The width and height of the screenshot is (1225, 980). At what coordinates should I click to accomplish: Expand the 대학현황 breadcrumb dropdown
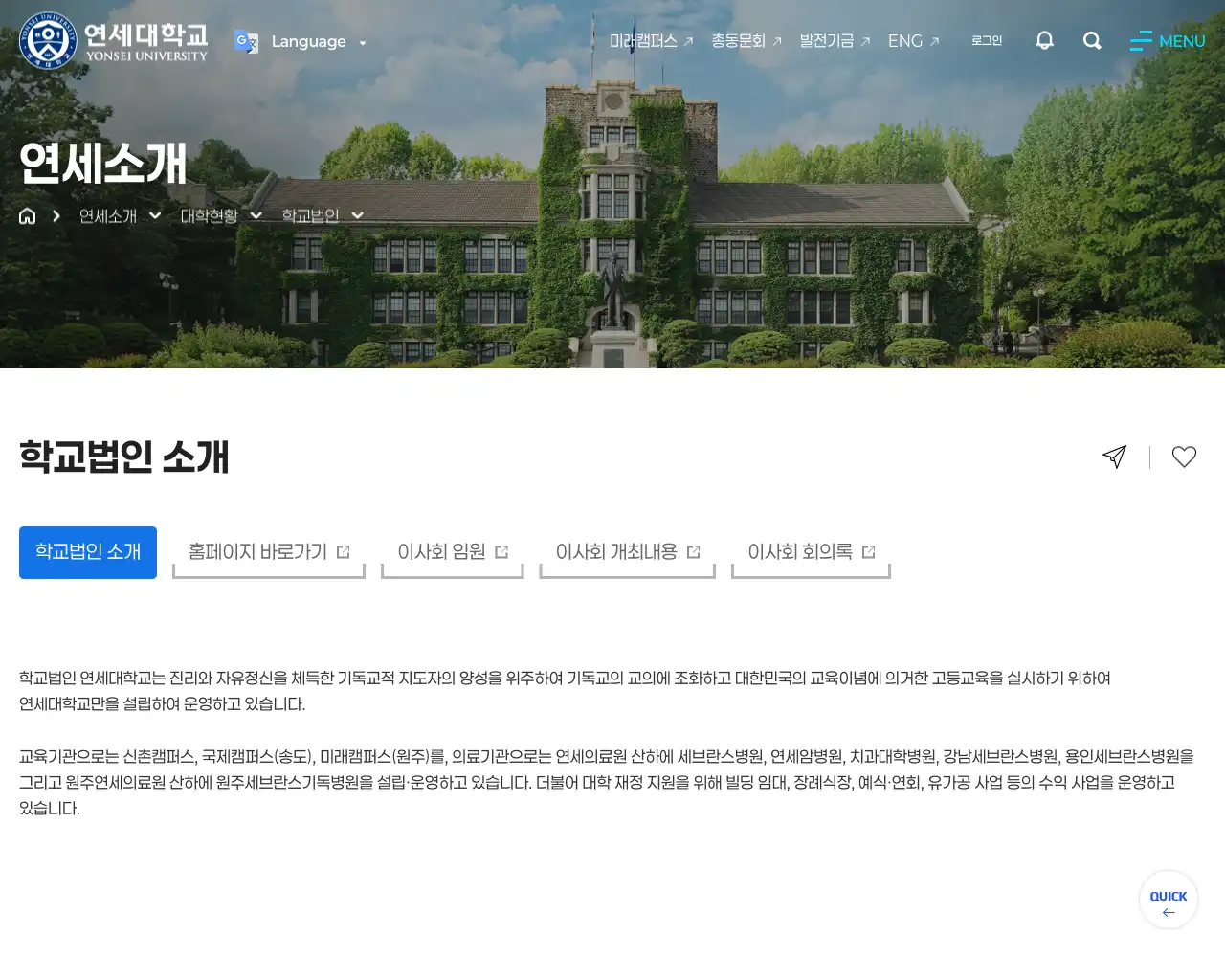click(x=221, y=215)
